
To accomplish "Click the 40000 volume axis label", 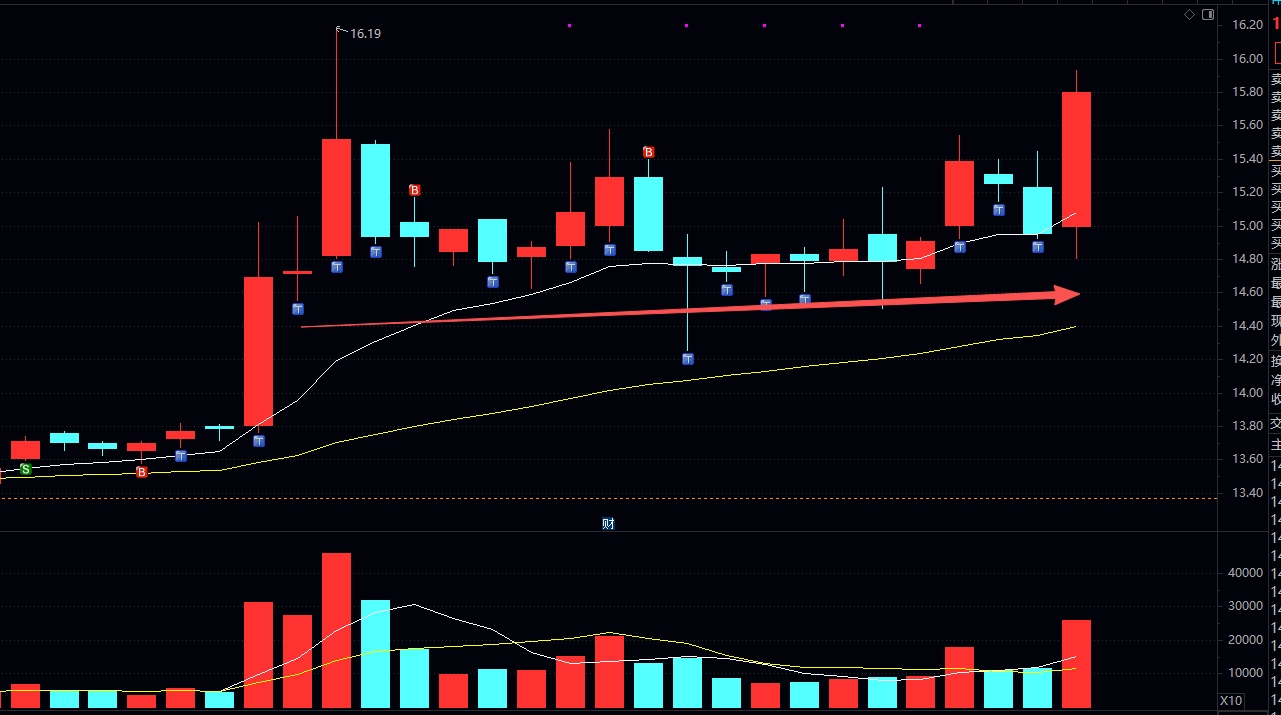I will pos(1246,573).
